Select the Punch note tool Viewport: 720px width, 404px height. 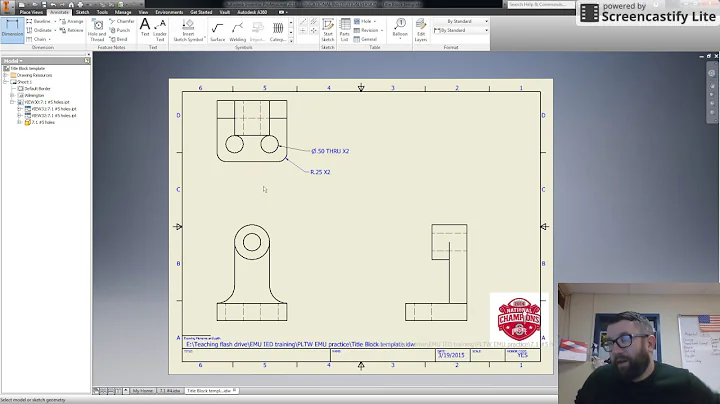pyautogui.click(x=120, y=30)
